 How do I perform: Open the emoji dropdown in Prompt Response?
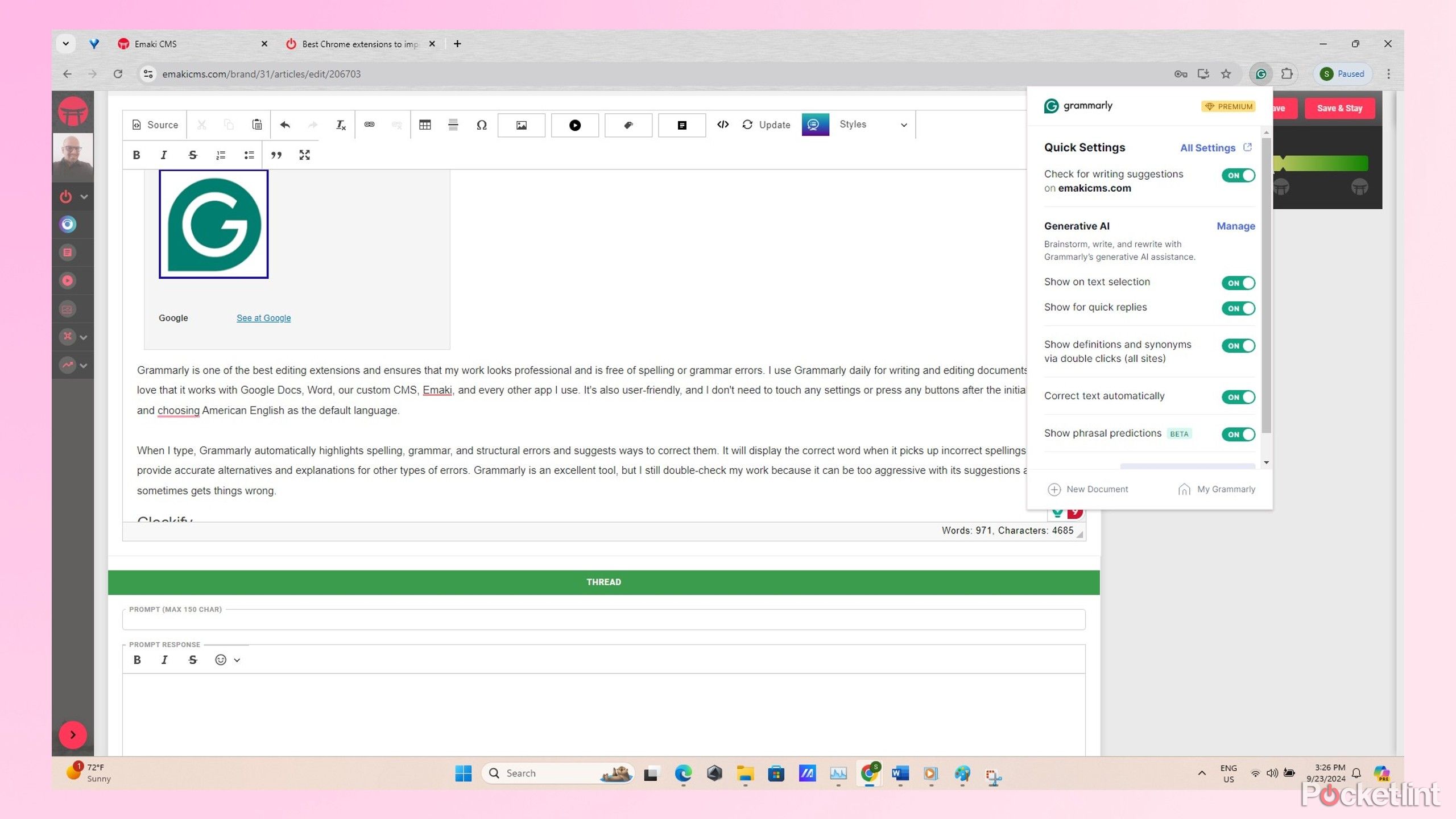227,660
